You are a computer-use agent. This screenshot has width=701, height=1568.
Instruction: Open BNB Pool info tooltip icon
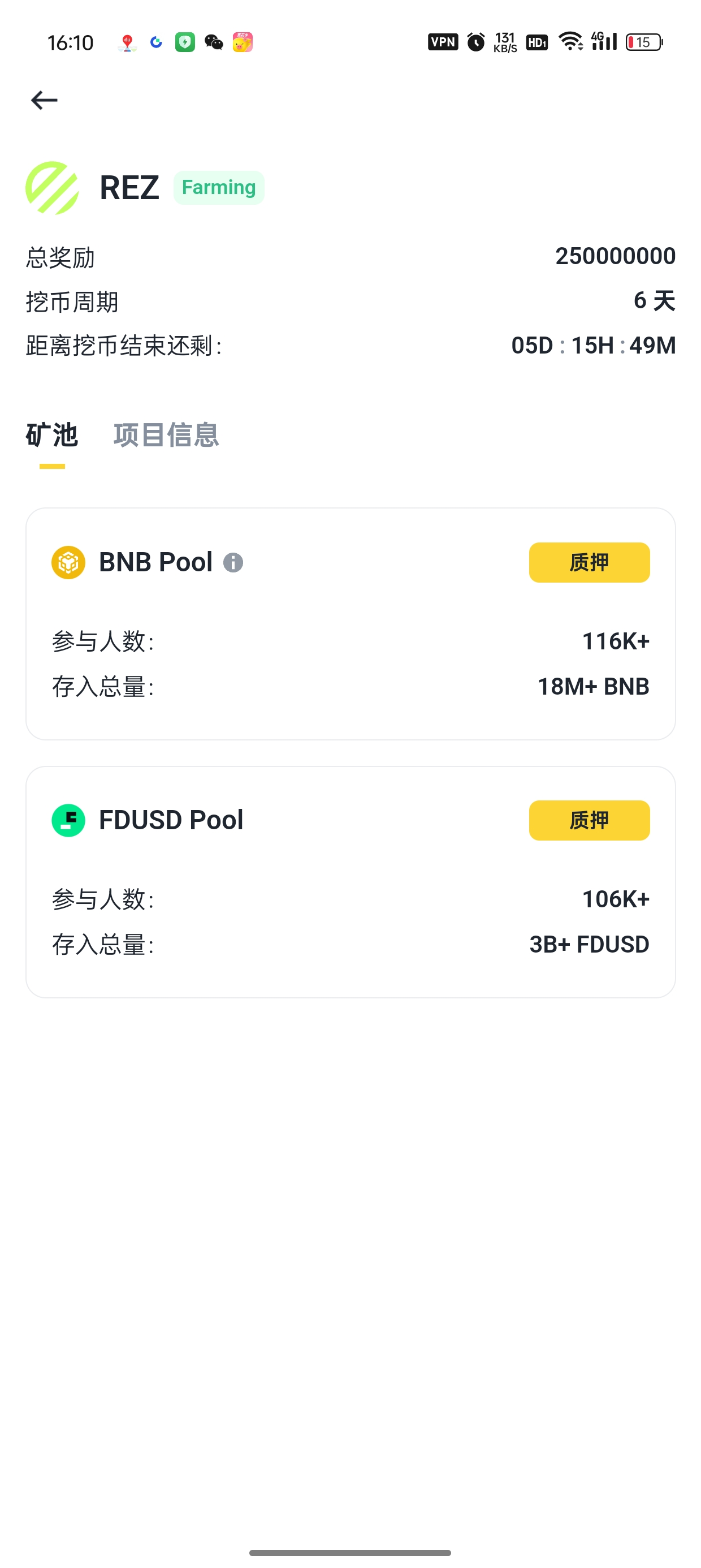tap(233, 562)
